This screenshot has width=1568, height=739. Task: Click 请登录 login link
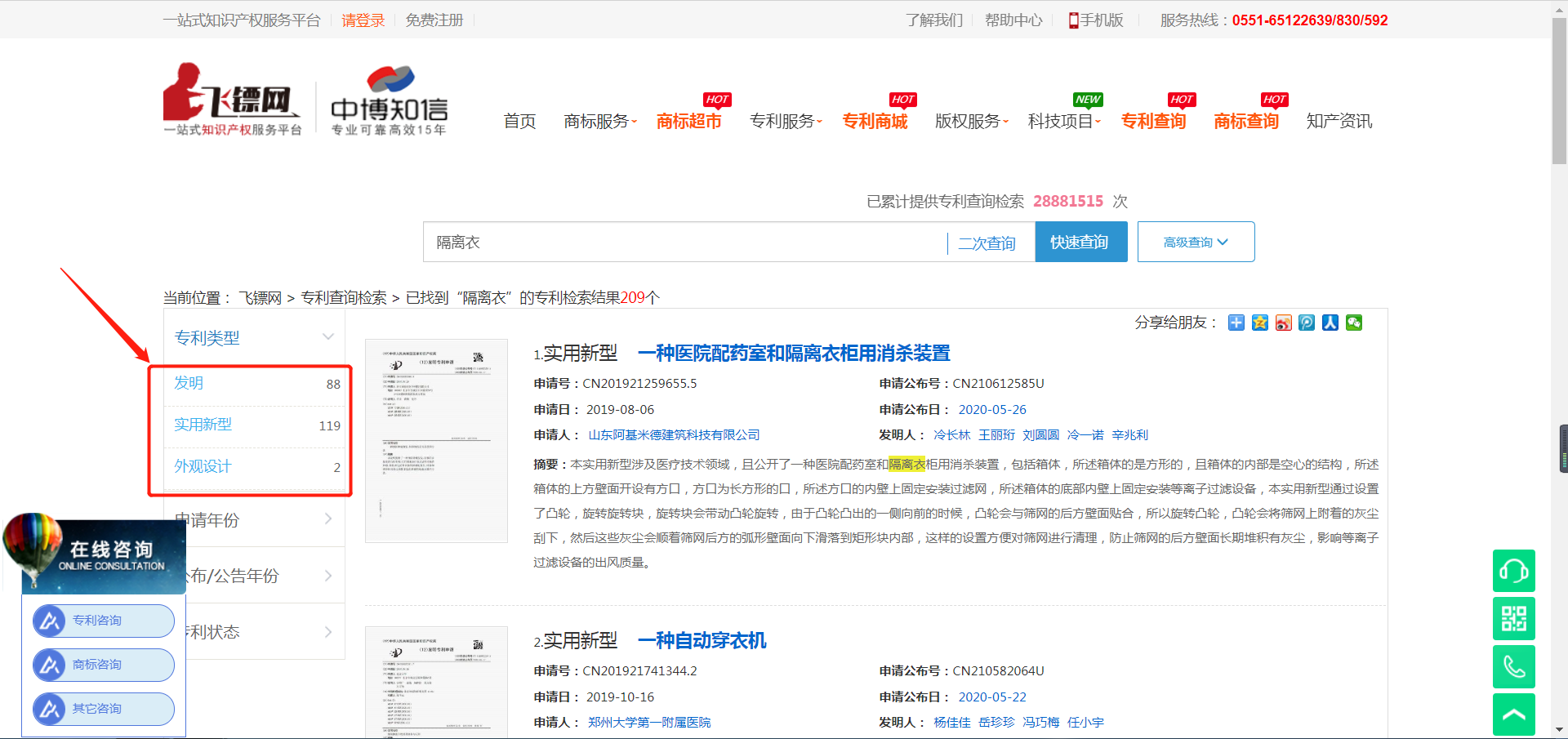click(363, 20)
